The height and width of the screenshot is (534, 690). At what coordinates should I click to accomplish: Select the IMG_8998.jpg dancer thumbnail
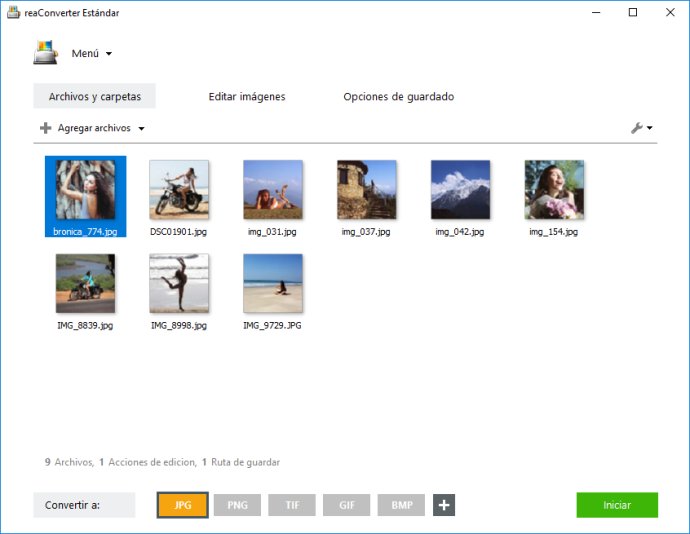click(x=179, y=283)
